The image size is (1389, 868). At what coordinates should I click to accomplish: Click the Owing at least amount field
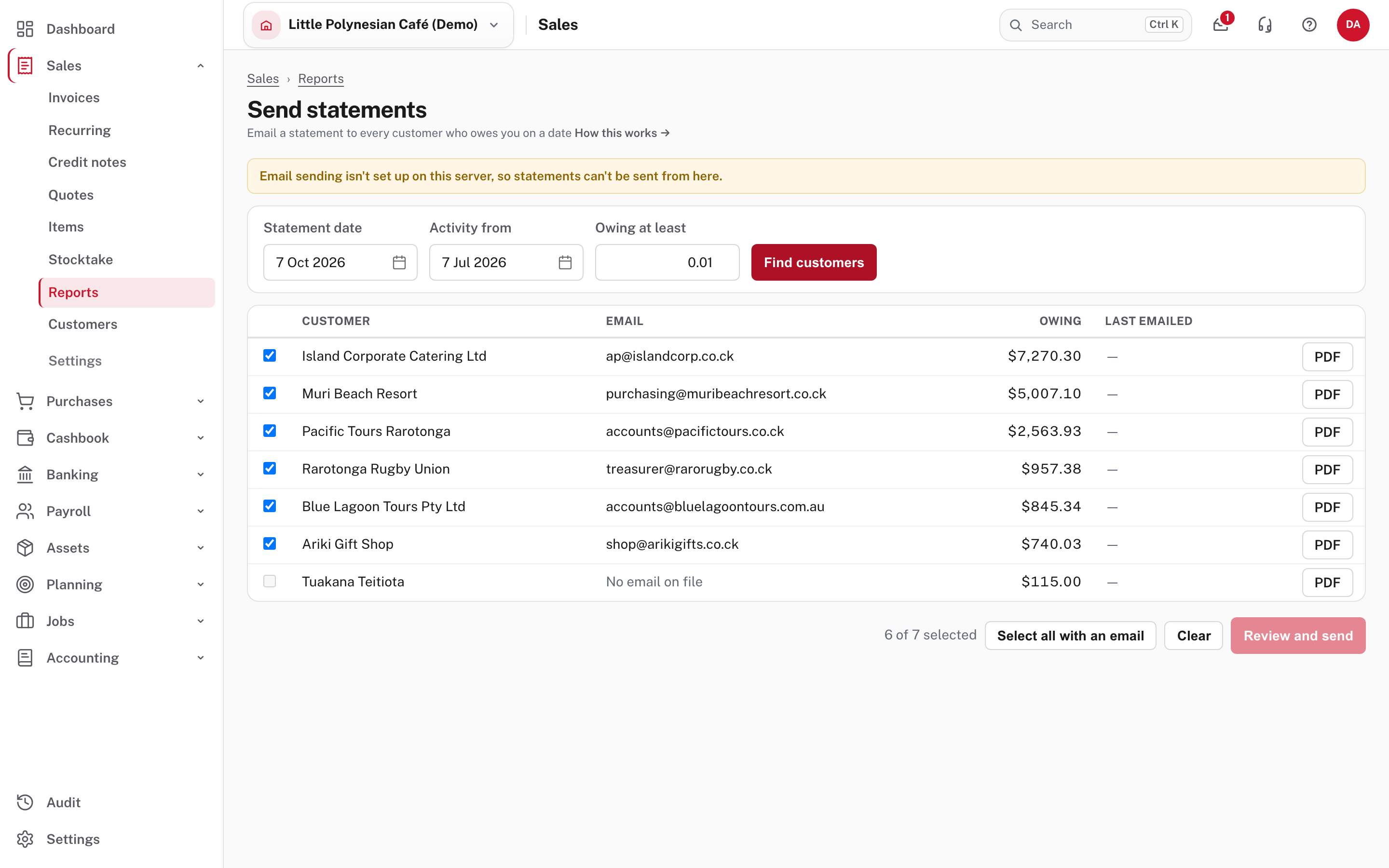coord(667,262)
